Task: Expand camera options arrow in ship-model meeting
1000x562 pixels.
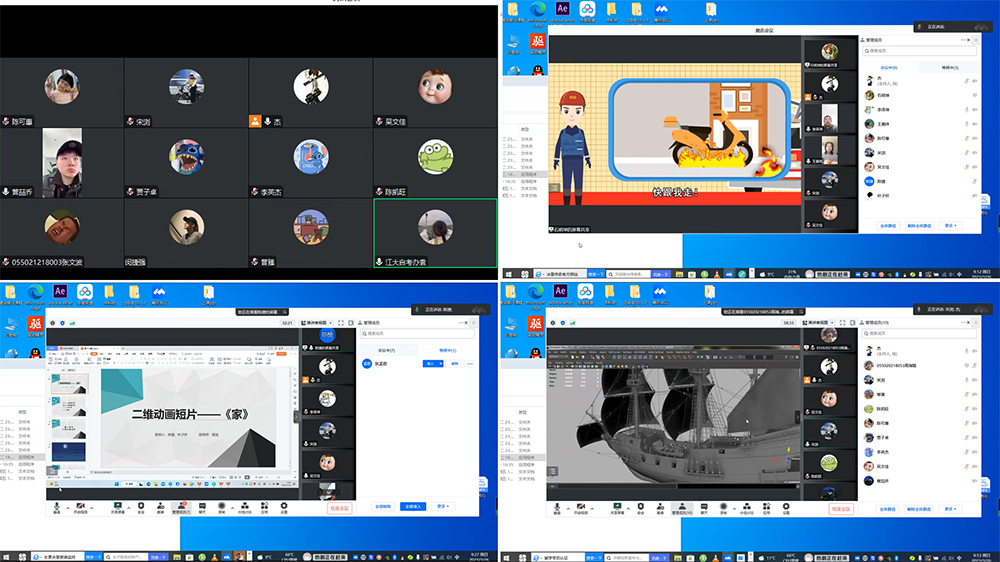Action: [592, 508]
